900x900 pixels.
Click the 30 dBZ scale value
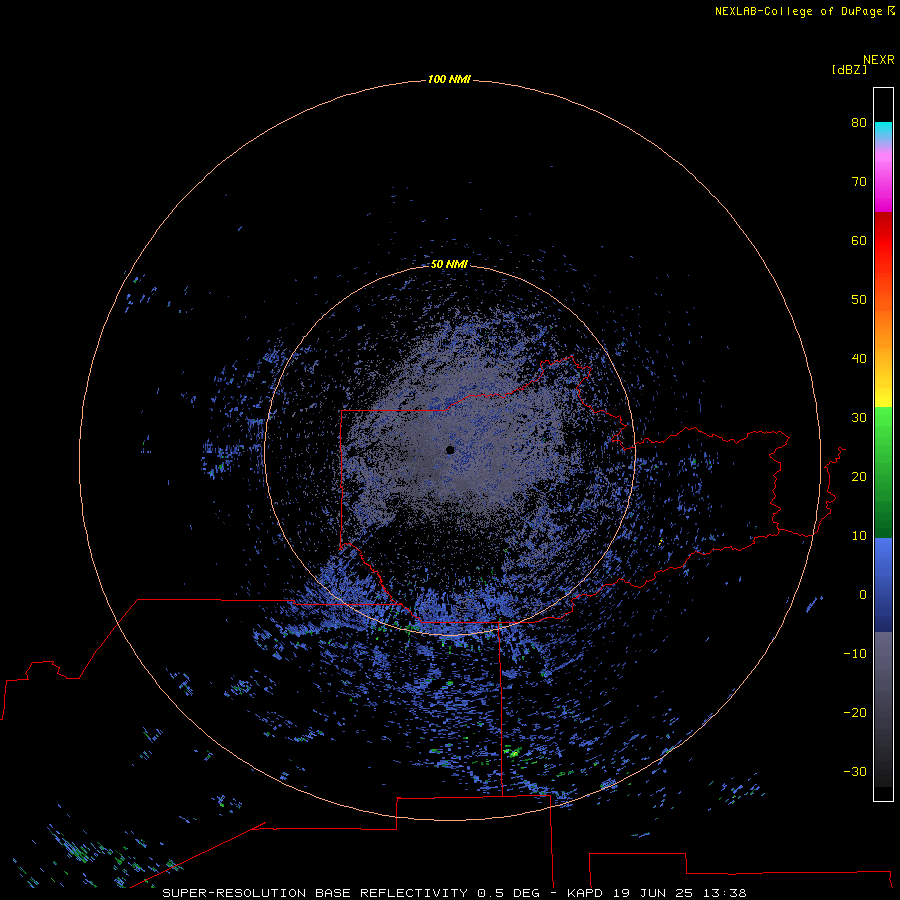(x=859, y=418)
